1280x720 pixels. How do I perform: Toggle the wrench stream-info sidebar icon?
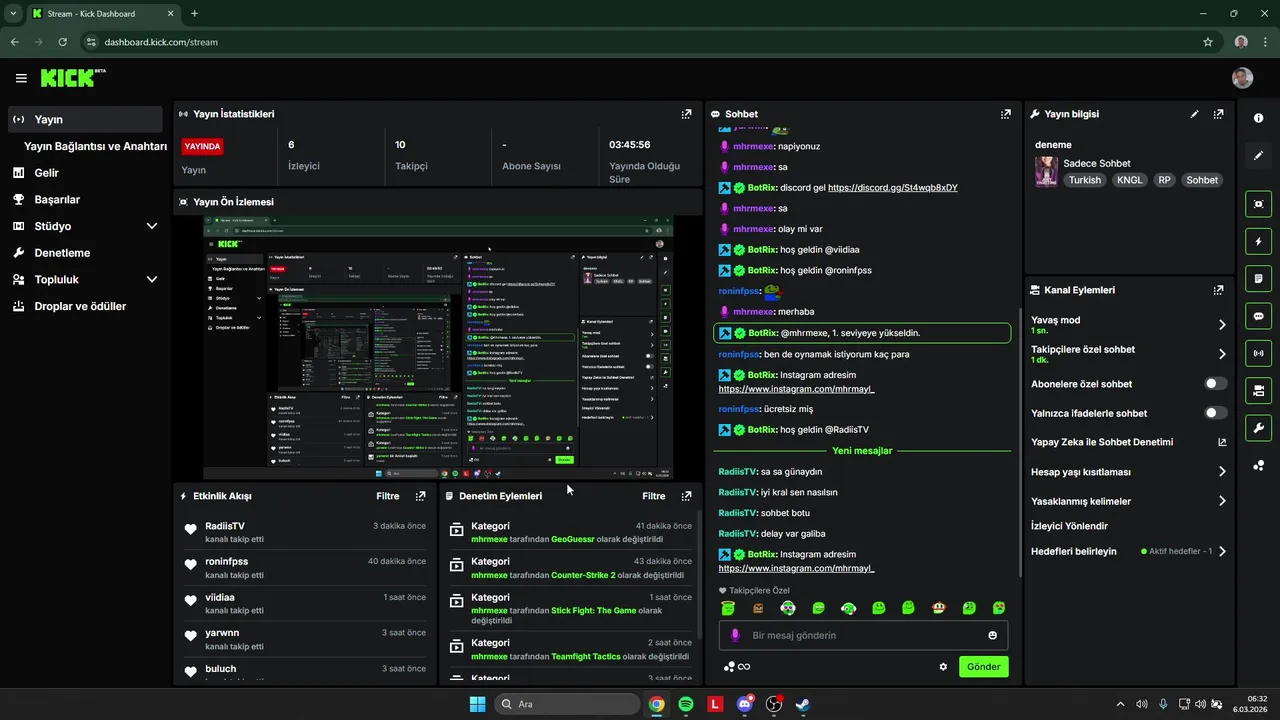coord(1258,428)
